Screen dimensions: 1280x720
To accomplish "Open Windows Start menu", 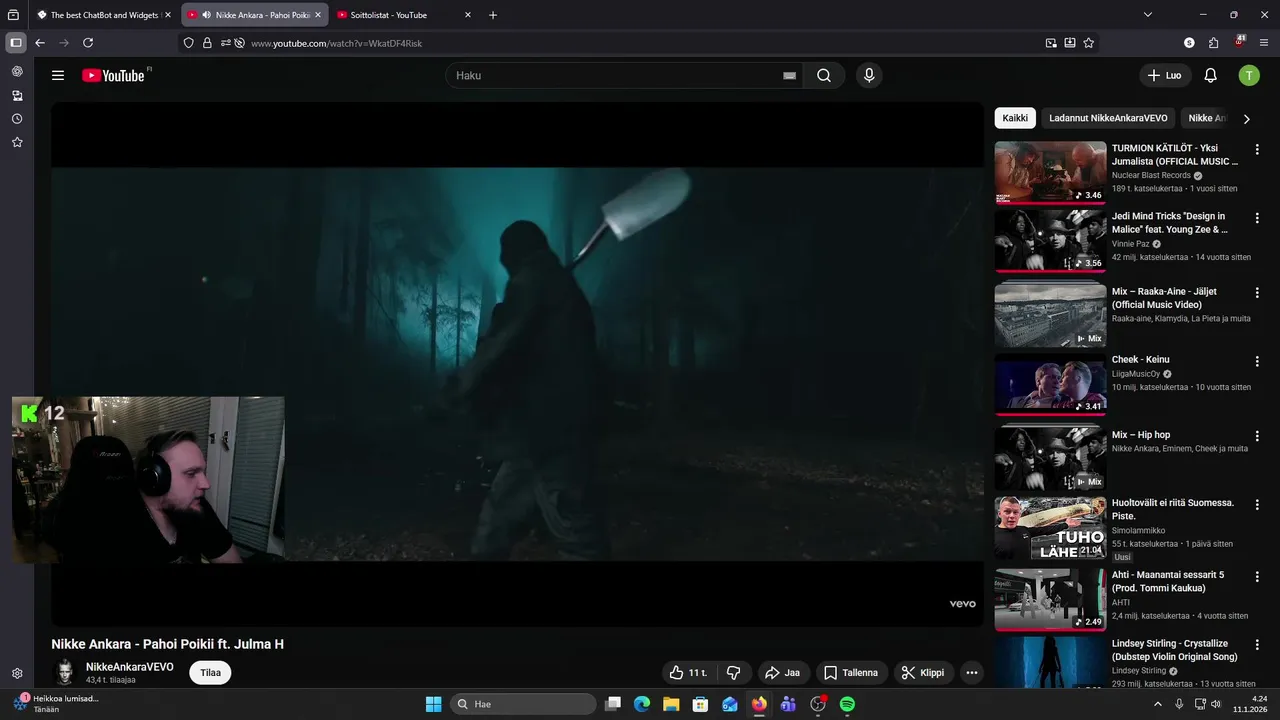I will pos(433,704).
